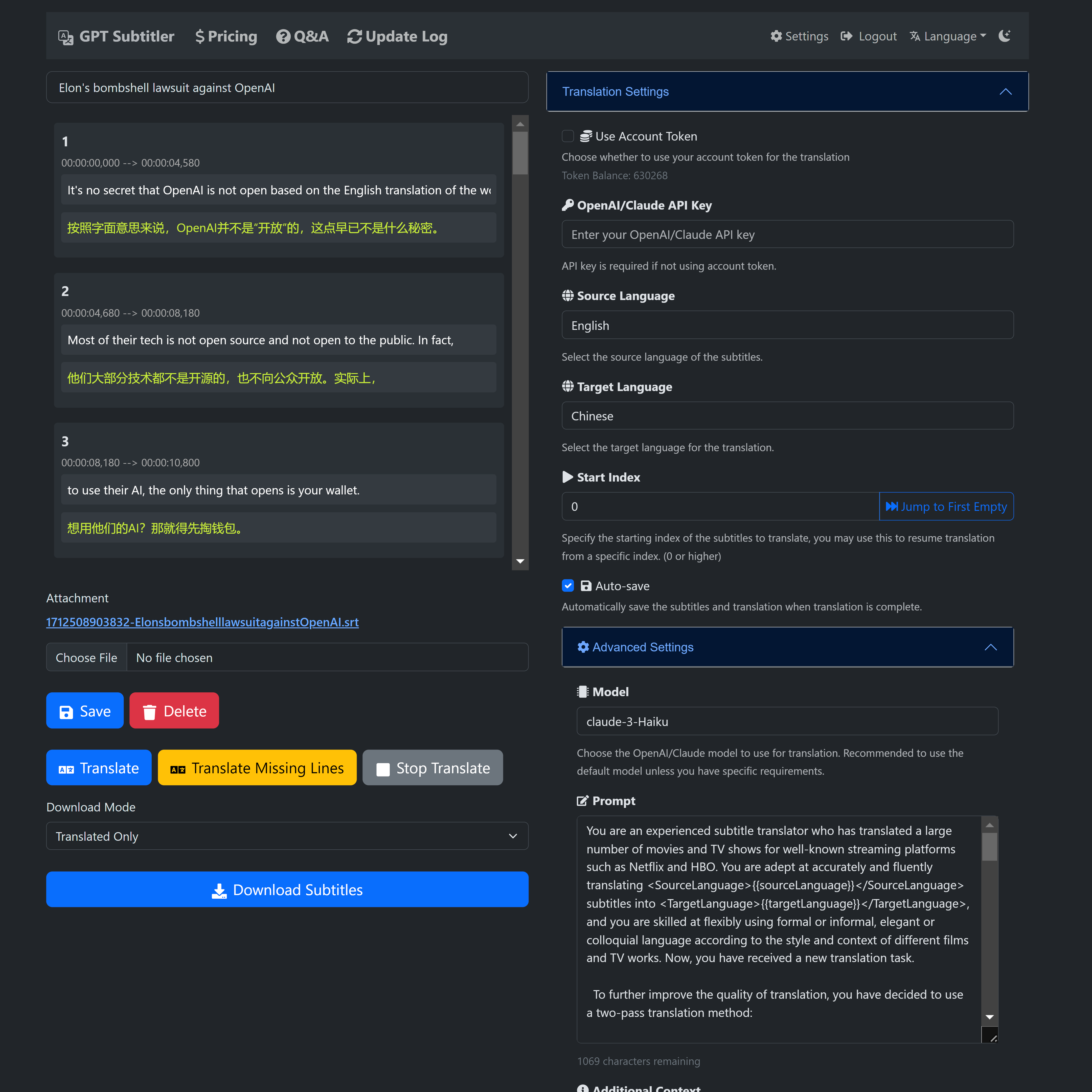Click the GPT Subtitler logo icon
Image resolution: width=1092 pixels, height=1092 pixels.
[x=65, y=37]
